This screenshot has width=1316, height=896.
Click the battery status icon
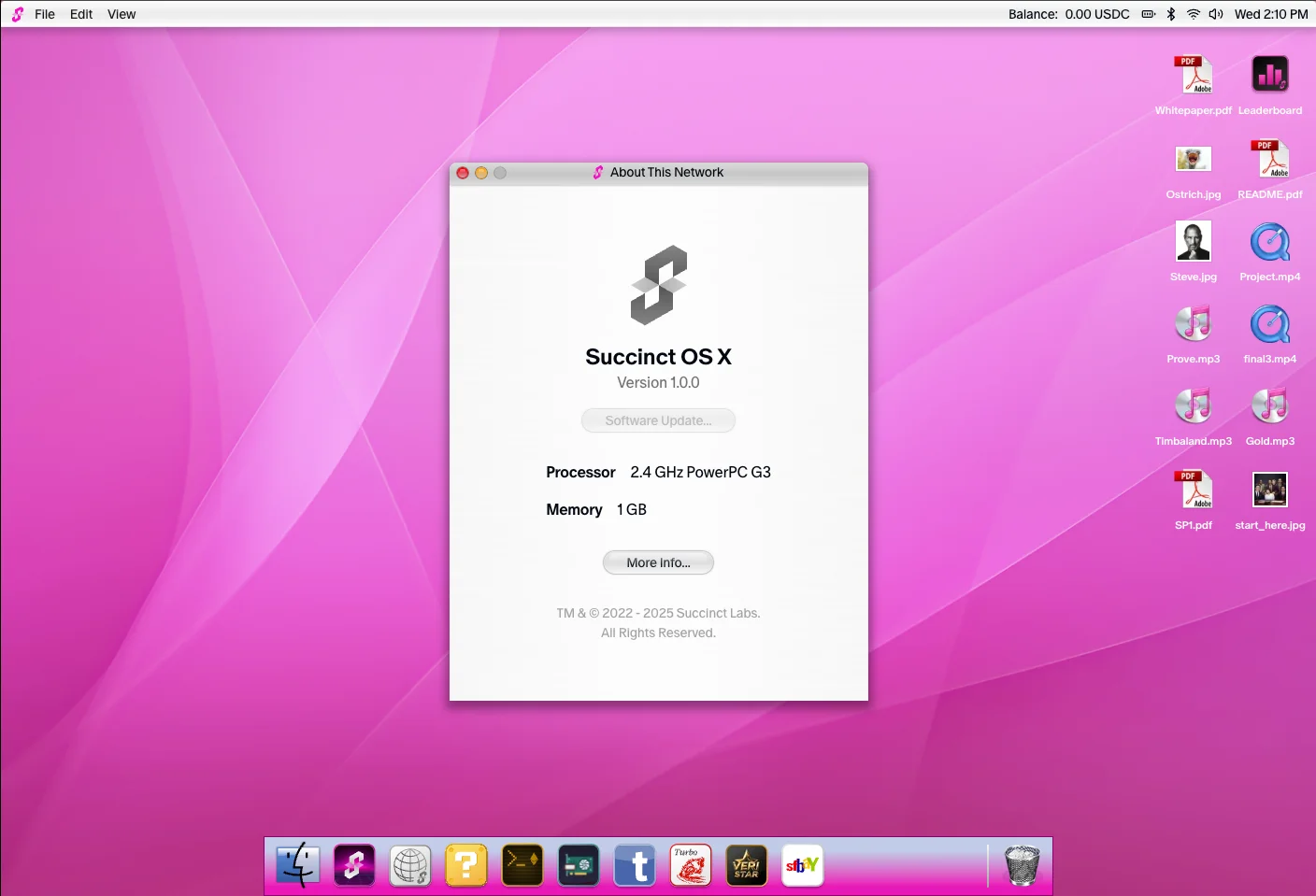pyautogui.click(x=1149, y=14)
